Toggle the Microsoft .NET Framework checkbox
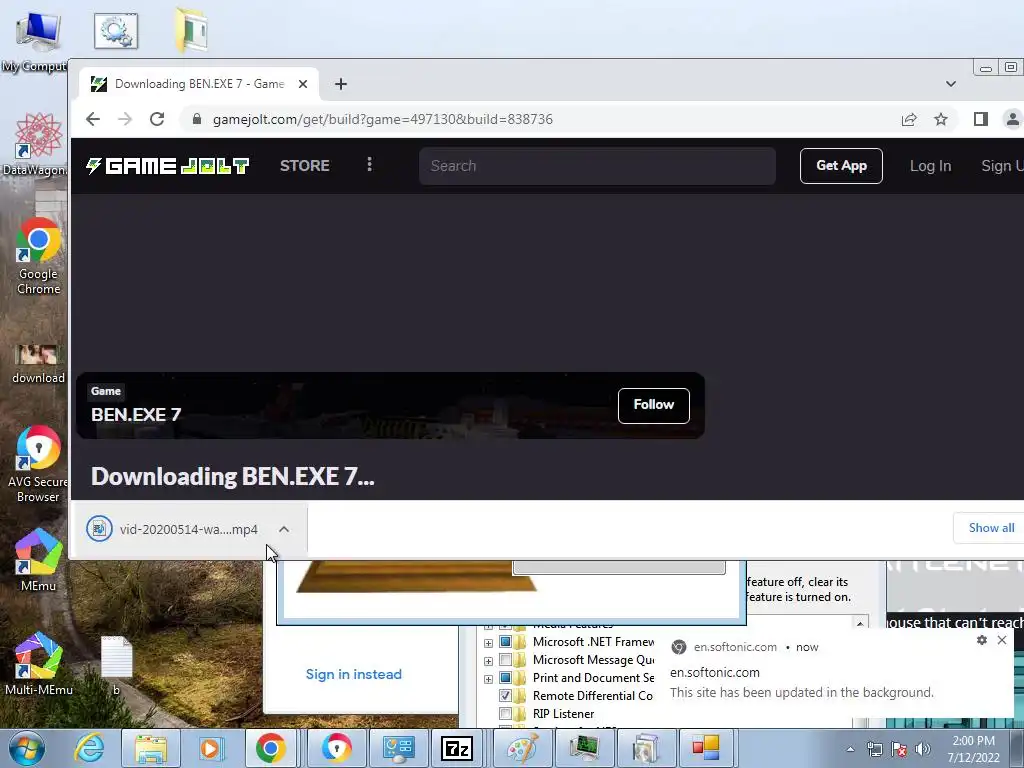The height and width of the screenshot is (768, 1024). [505, 642]
